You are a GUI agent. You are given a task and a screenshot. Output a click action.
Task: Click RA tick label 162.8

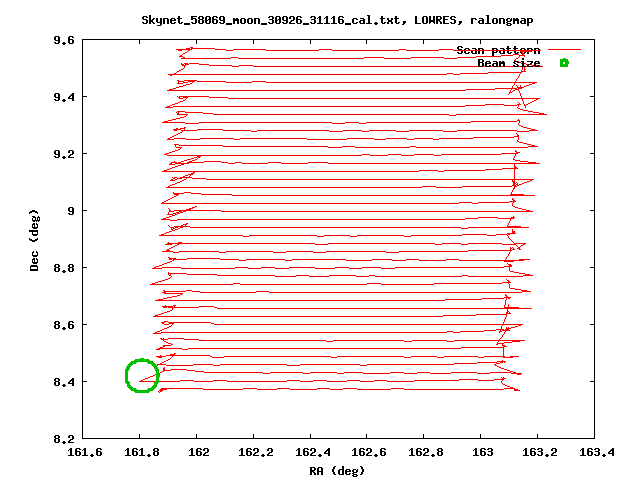pyautogui.click(x=426, y=452)
